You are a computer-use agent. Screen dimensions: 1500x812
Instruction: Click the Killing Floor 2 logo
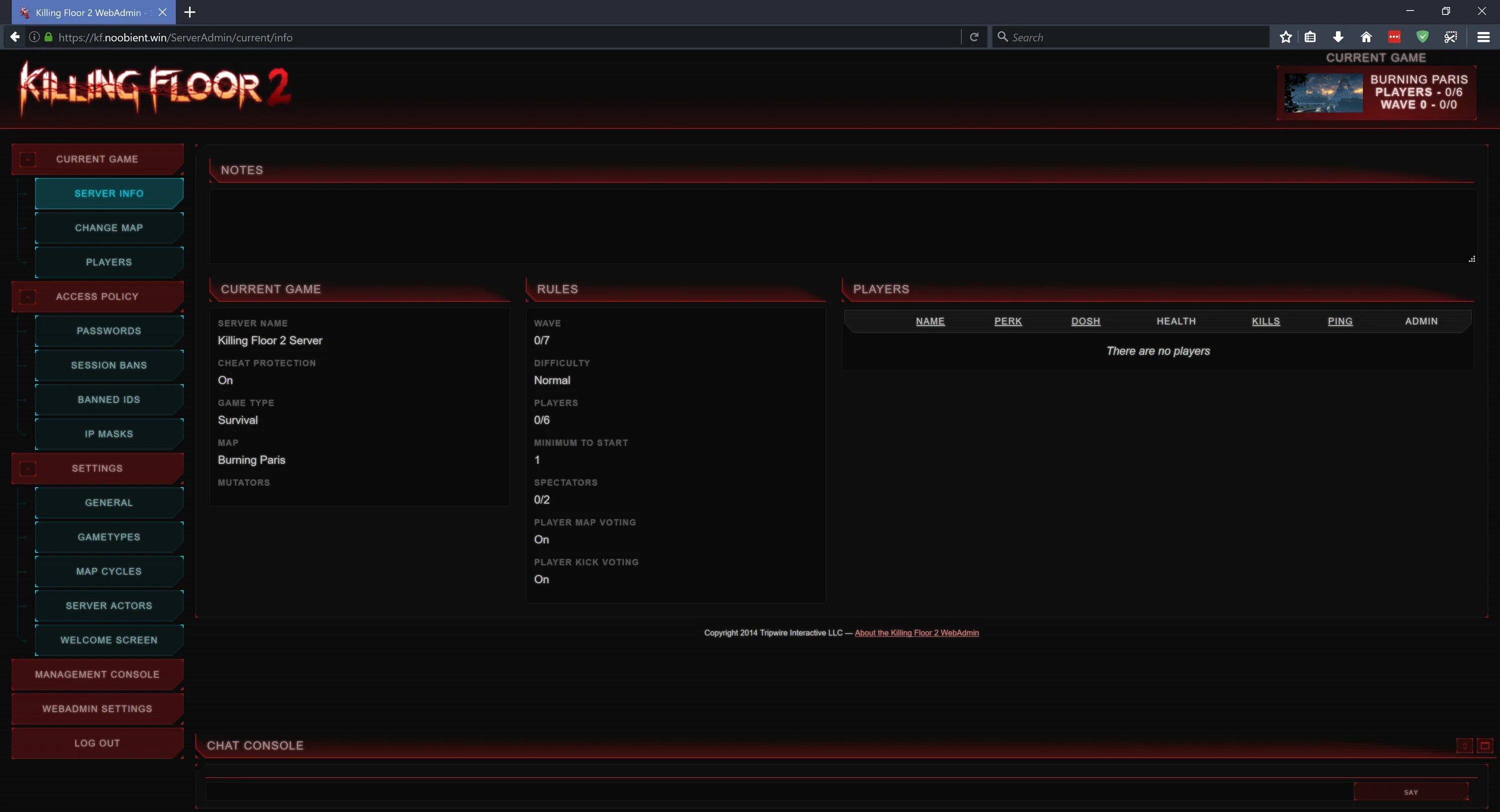(x=155, y=88)
